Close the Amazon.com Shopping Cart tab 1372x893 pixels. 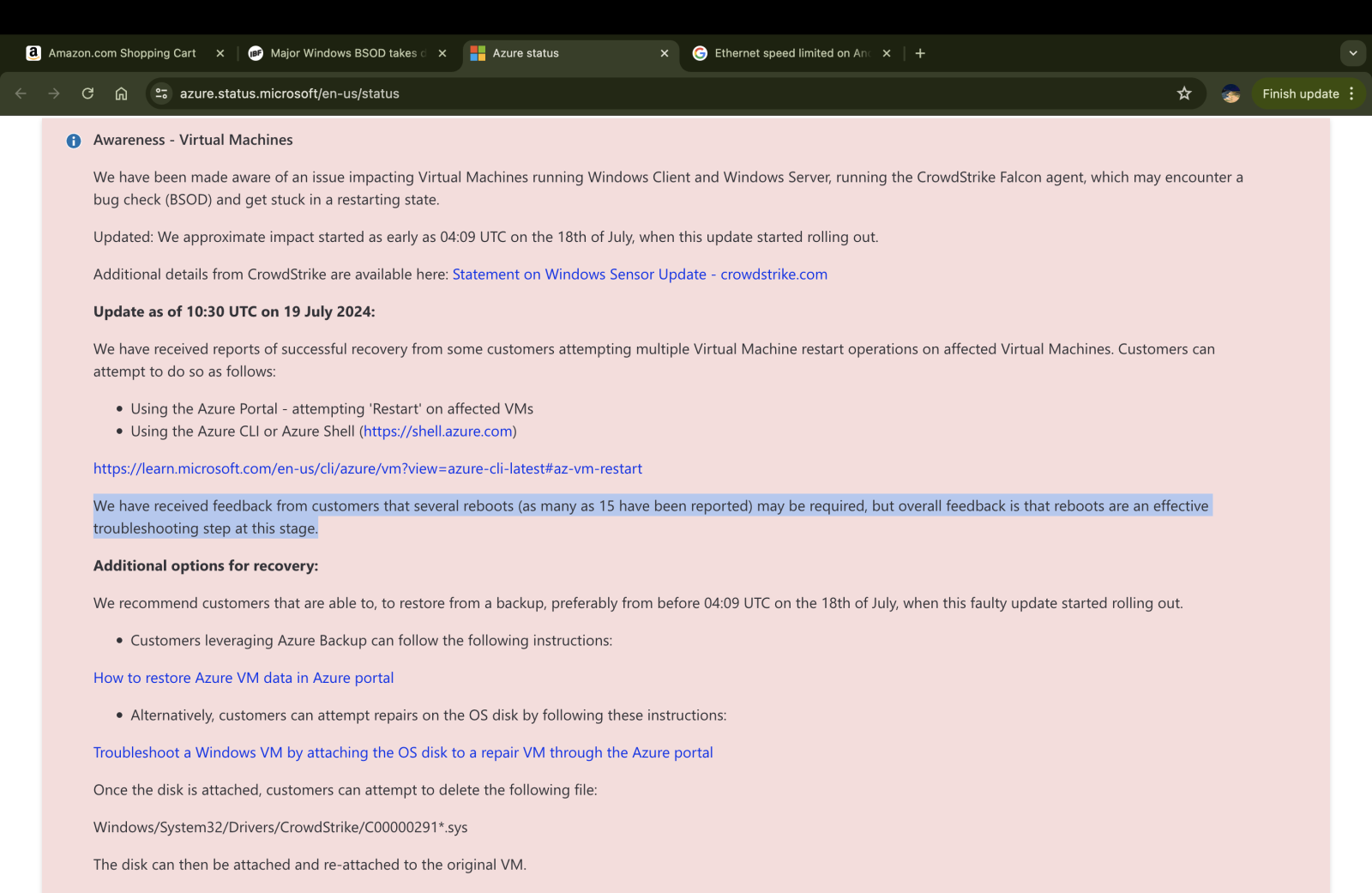pyautogui.click(x=220, y=53)
